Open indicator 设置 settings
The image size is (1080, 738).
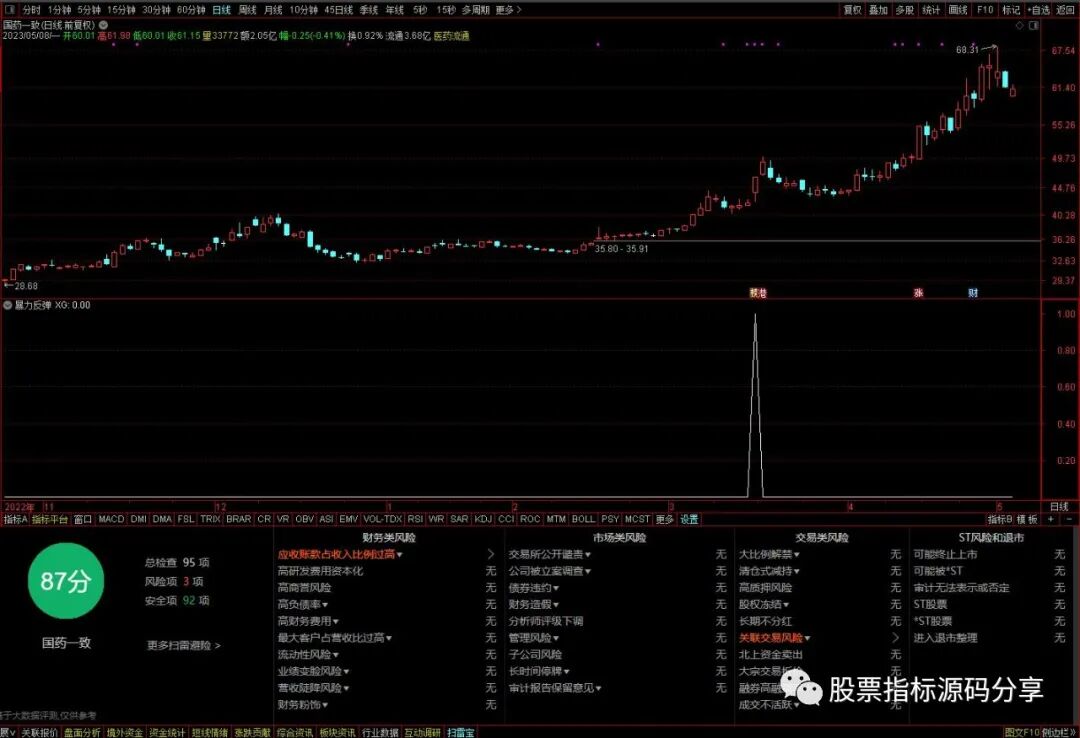[x=689, y=519]
